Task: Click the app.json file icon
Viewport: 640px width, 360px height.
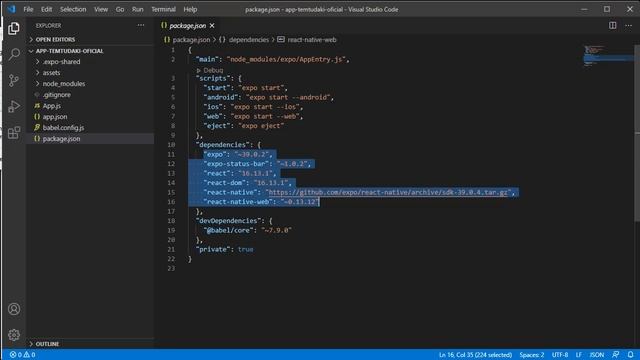Action: click(37, 117)
